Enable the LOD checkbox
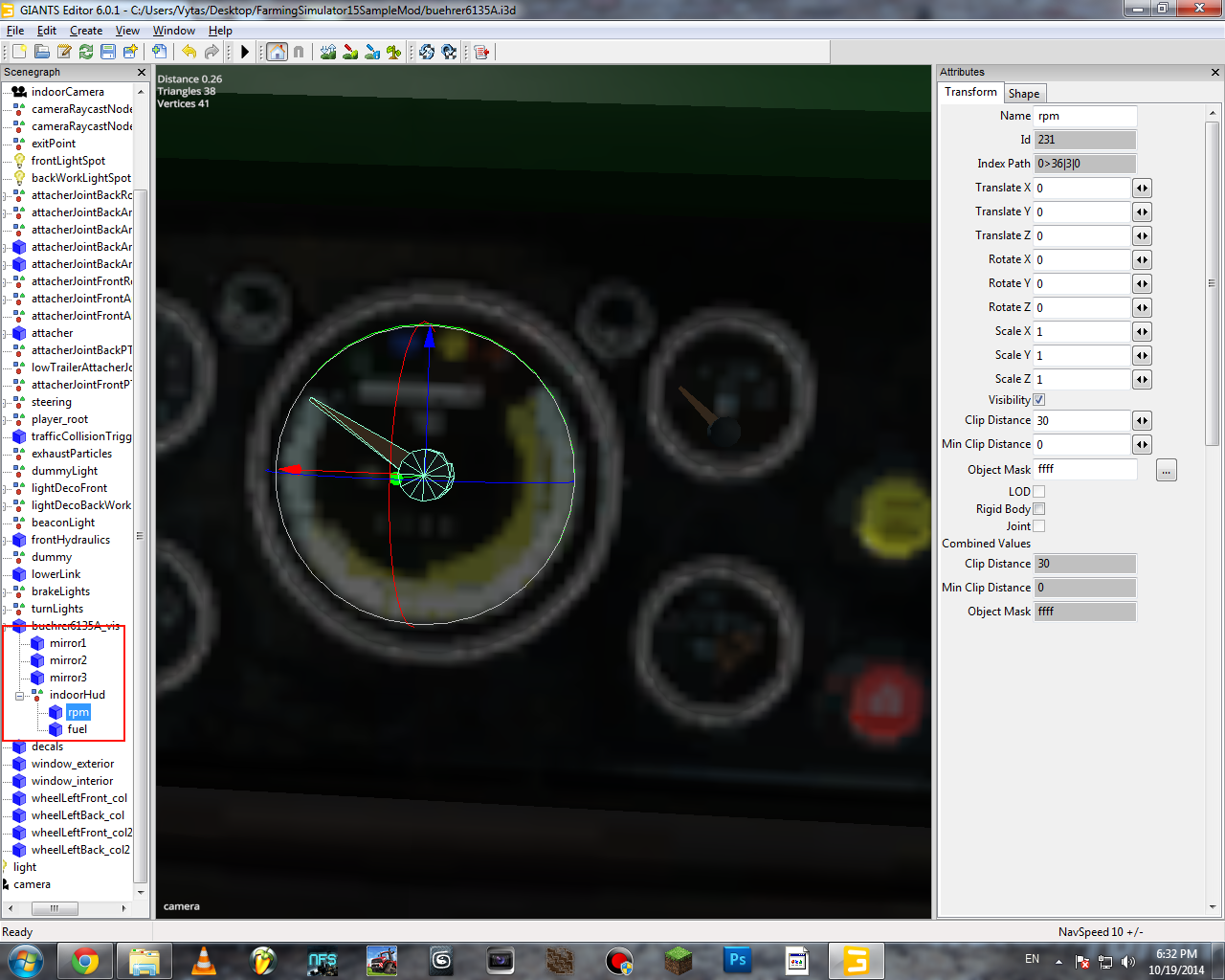The width and height of the screenshot is (1225, 980). coord(1039,492)
